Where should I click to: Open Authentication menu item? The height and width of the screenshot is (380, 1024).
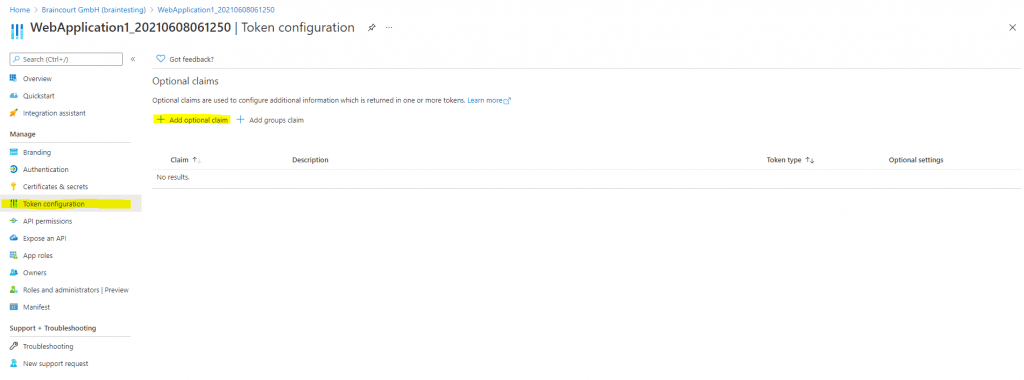point(46,169)
